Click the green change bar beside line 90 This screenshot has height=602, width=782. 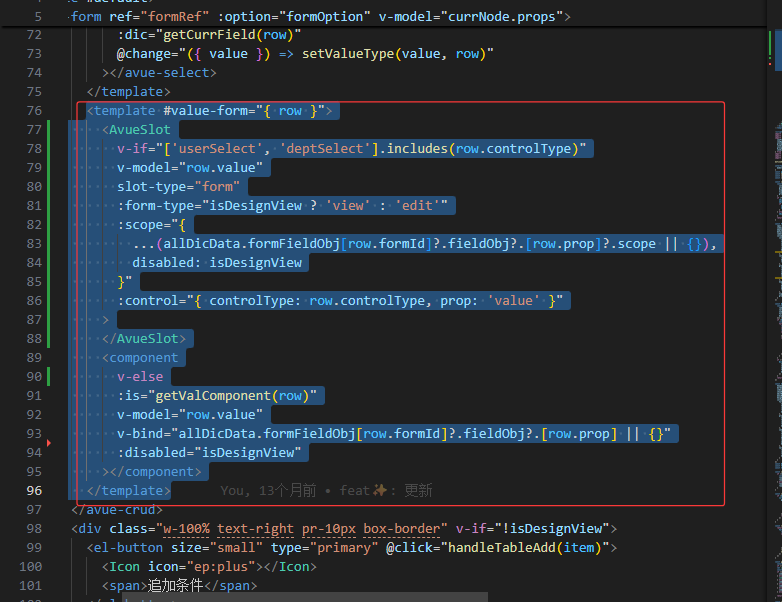48,377
